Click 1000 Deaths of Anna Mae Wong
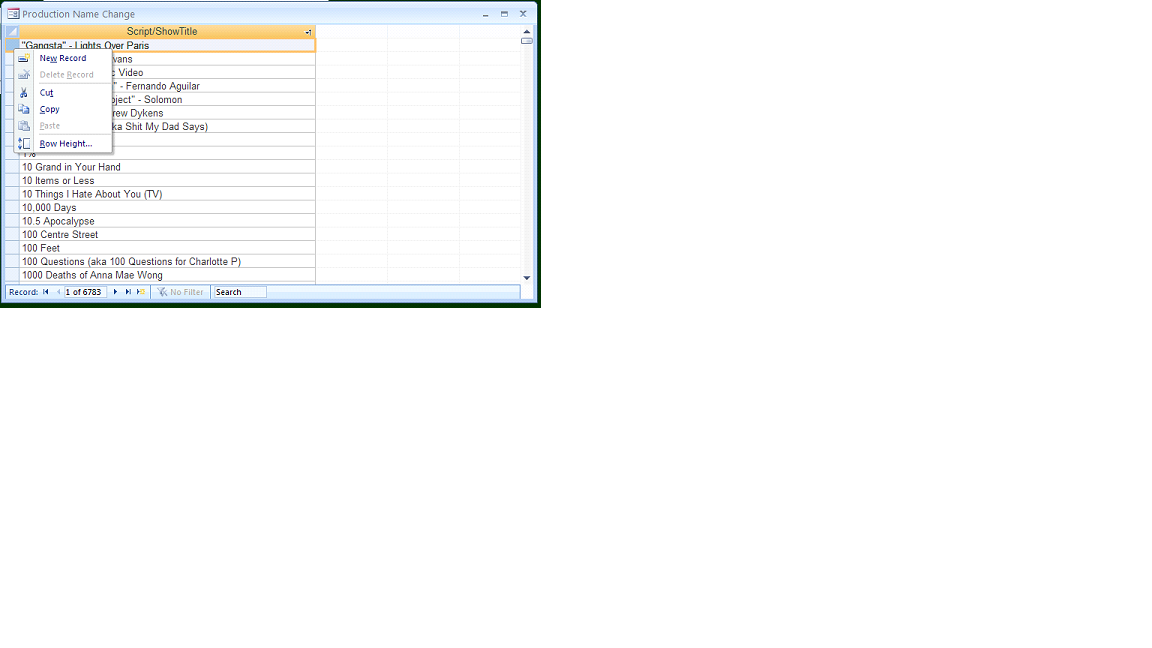The height and width of the screenshot is (648, 1152). coord(168,276)
